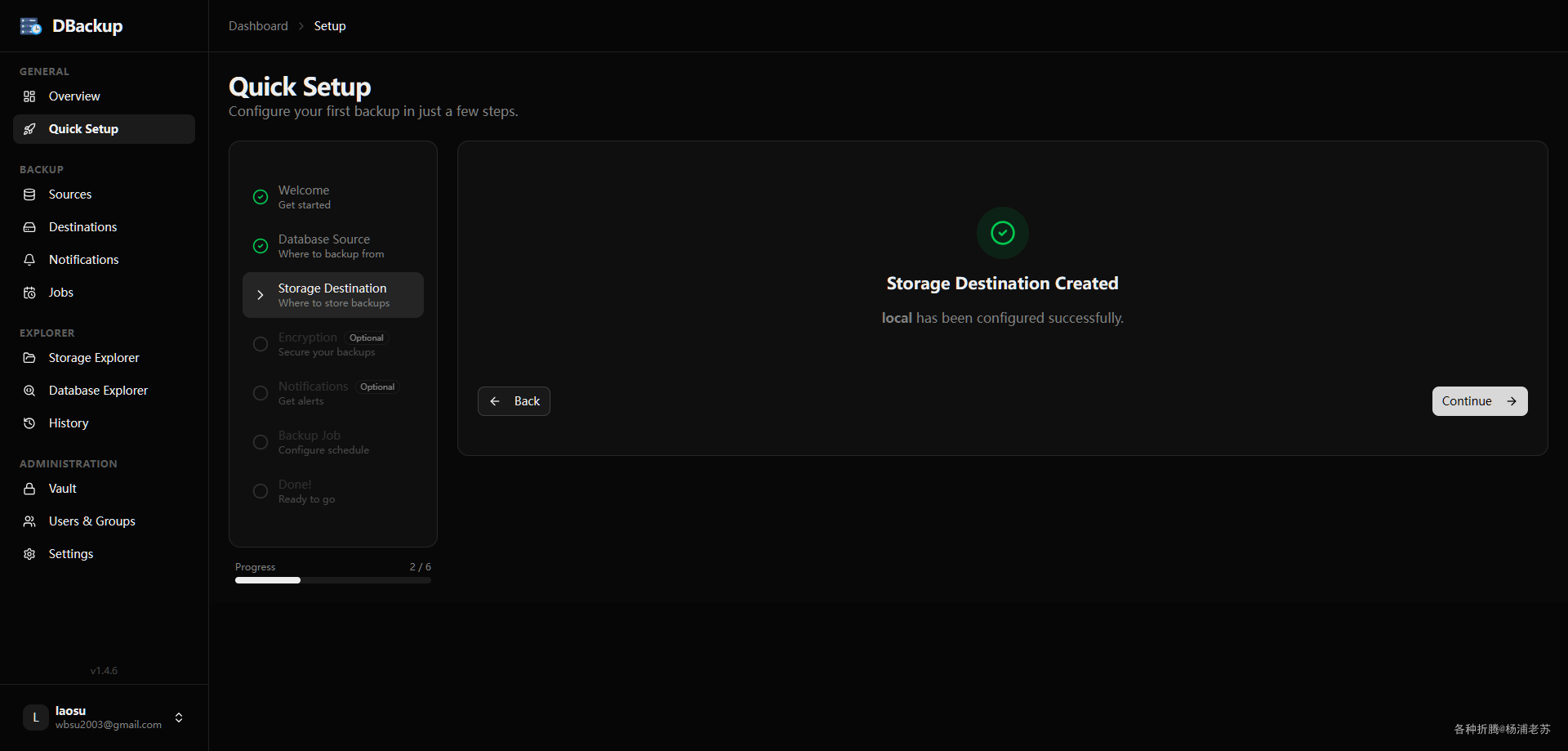Open Storage Explorer
The height and width of the screenshot is (751, 1568).
click(104, 358)
